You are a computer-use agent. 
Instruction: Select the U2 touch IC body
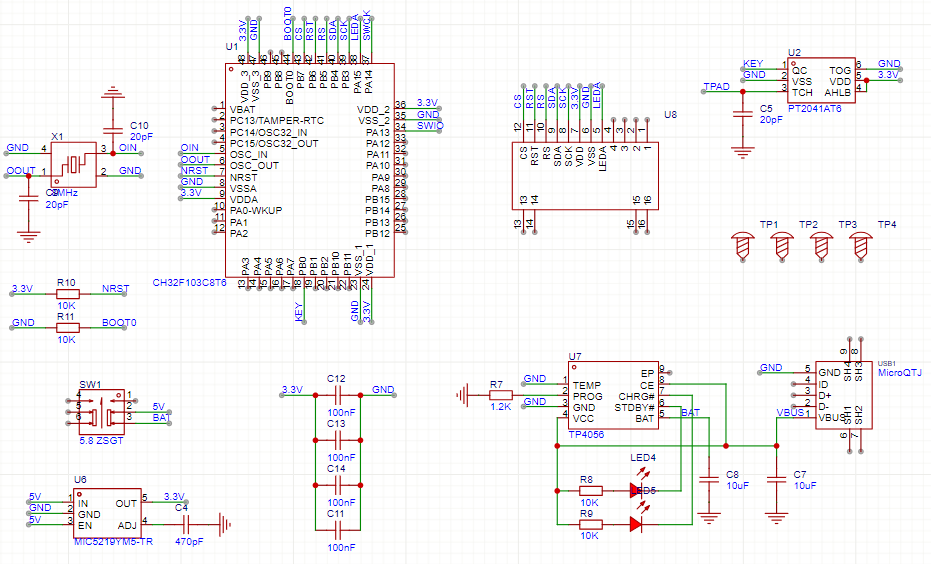click(x=821, y=80)
